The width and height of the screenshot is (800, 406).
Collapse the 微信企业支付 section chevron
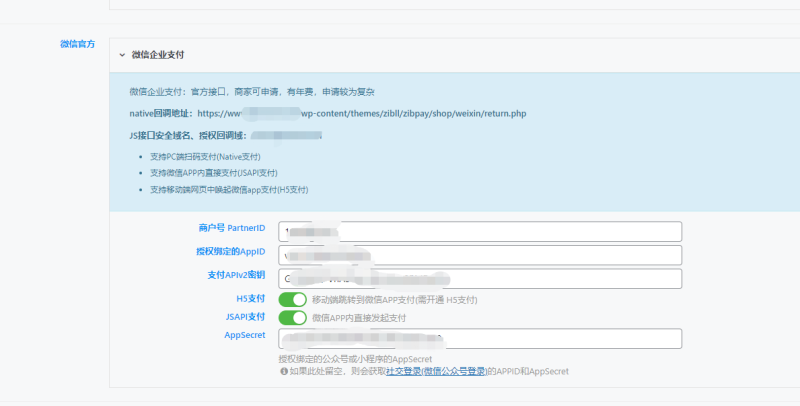click(122, 55)
